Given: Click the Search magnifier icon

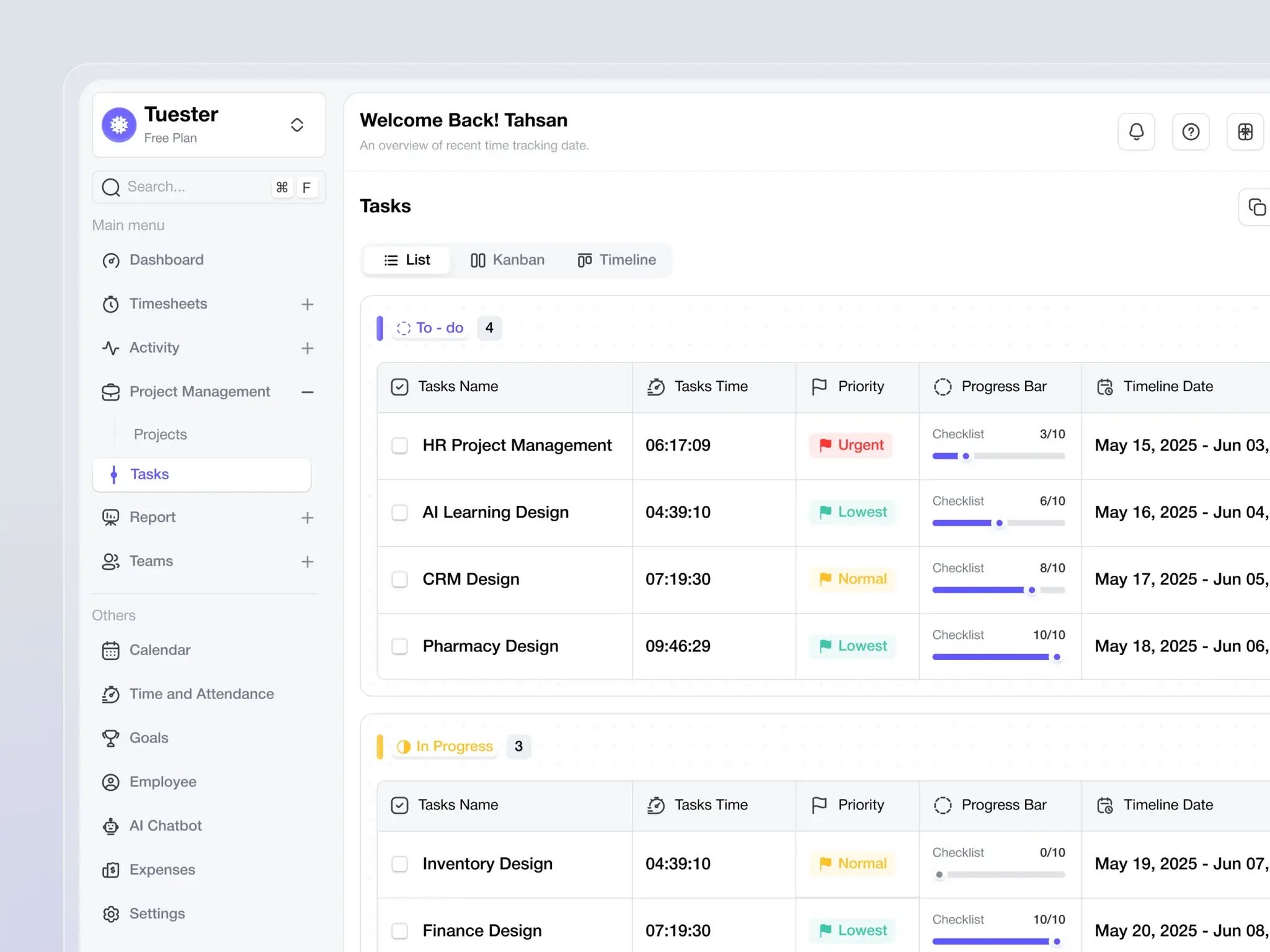Looking at the screenshot, I should (110, 187).
